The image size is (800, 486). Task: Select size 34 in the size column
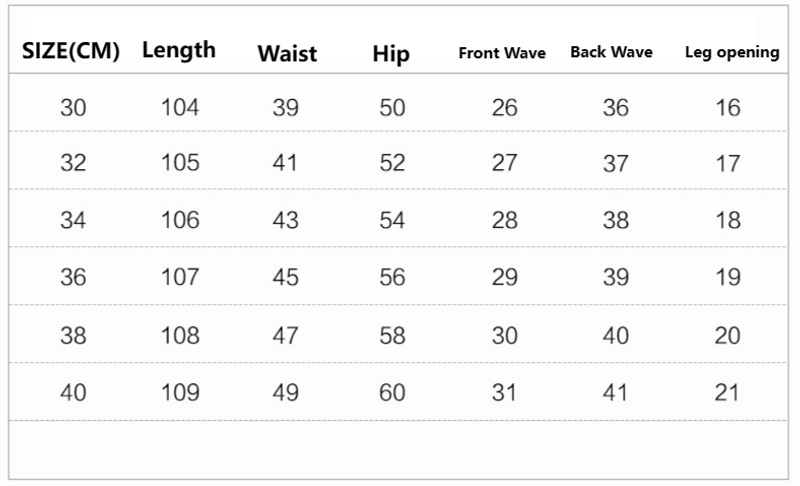[x=73, y=220]
